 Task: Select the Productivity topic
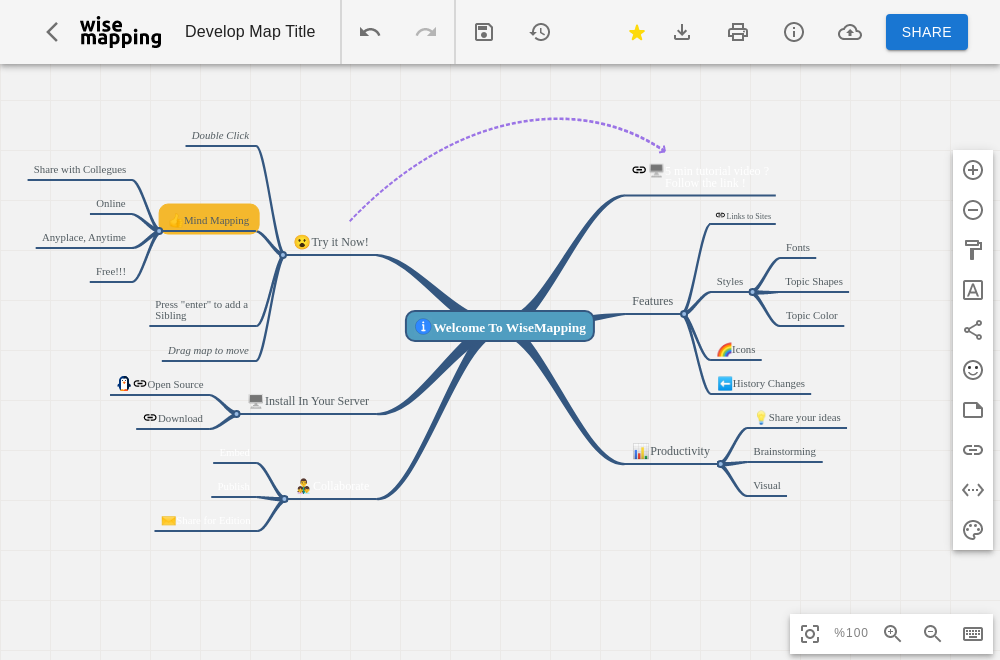pos(671,451)
